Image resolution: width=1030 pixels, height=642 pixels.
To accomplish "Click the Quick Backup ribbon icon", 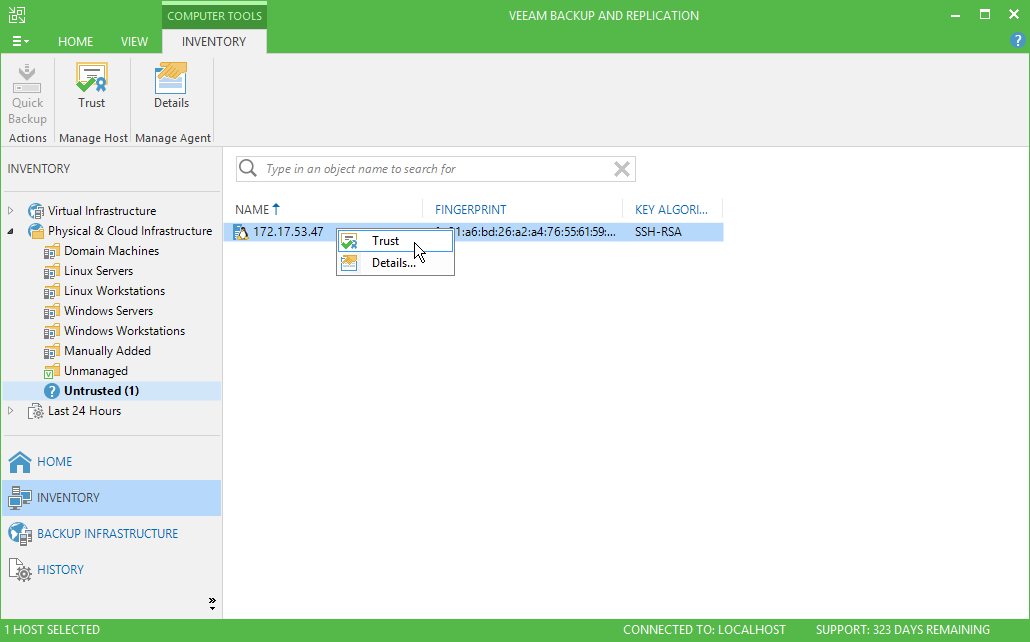I will pos(27,78).
